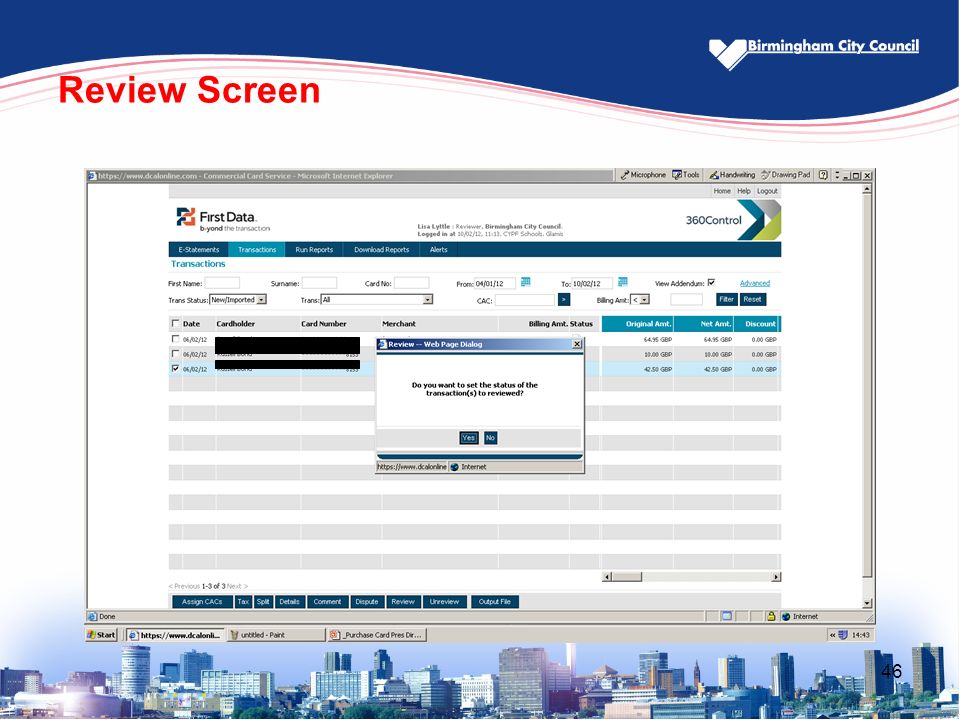
Task: Close the Review Web Page Dialog
Action: click(577, 344)
